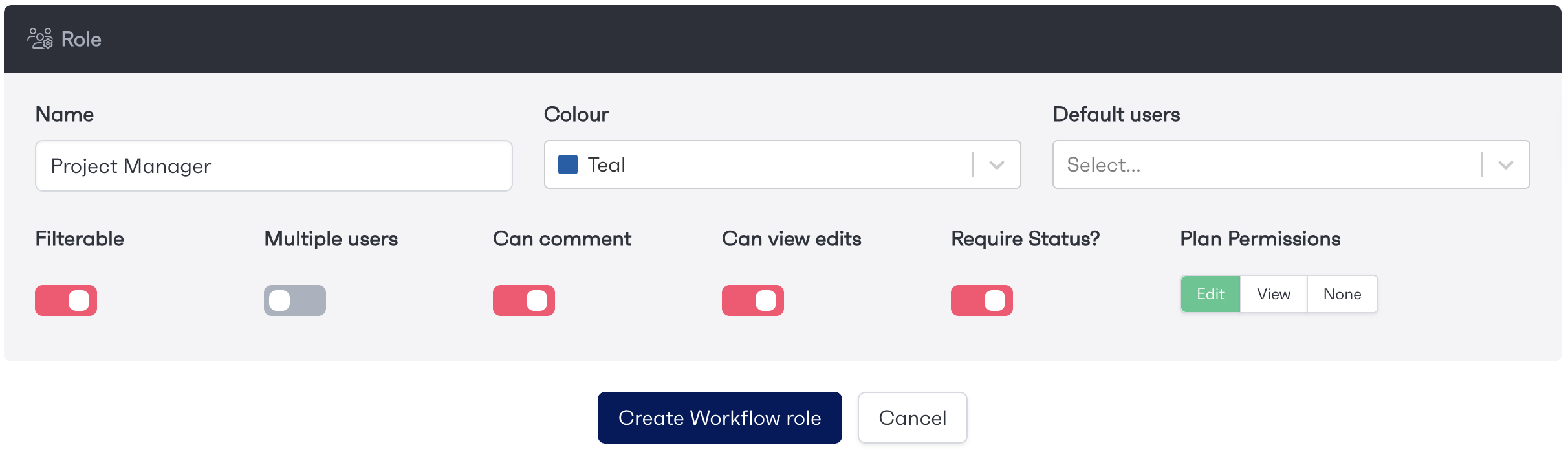1568x452 pixels.
Task: Set Plan Permissions to None
Action: [1342, 294]
